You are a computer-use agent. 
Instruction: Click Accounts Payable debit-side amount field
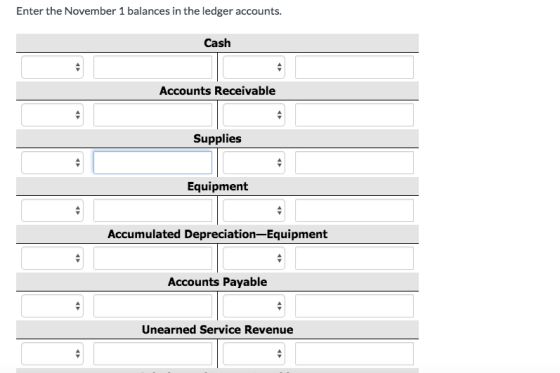click(152, 306)
